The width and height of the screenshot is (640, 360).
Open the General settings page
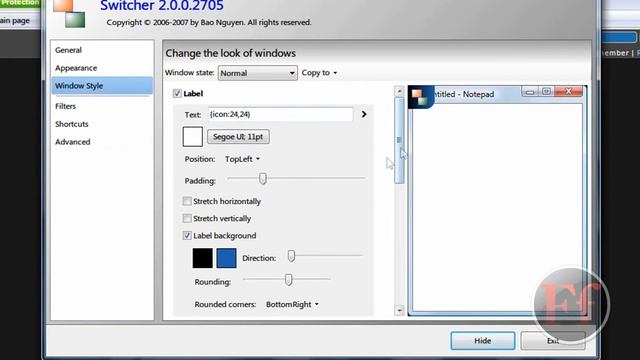click(68, 50)
